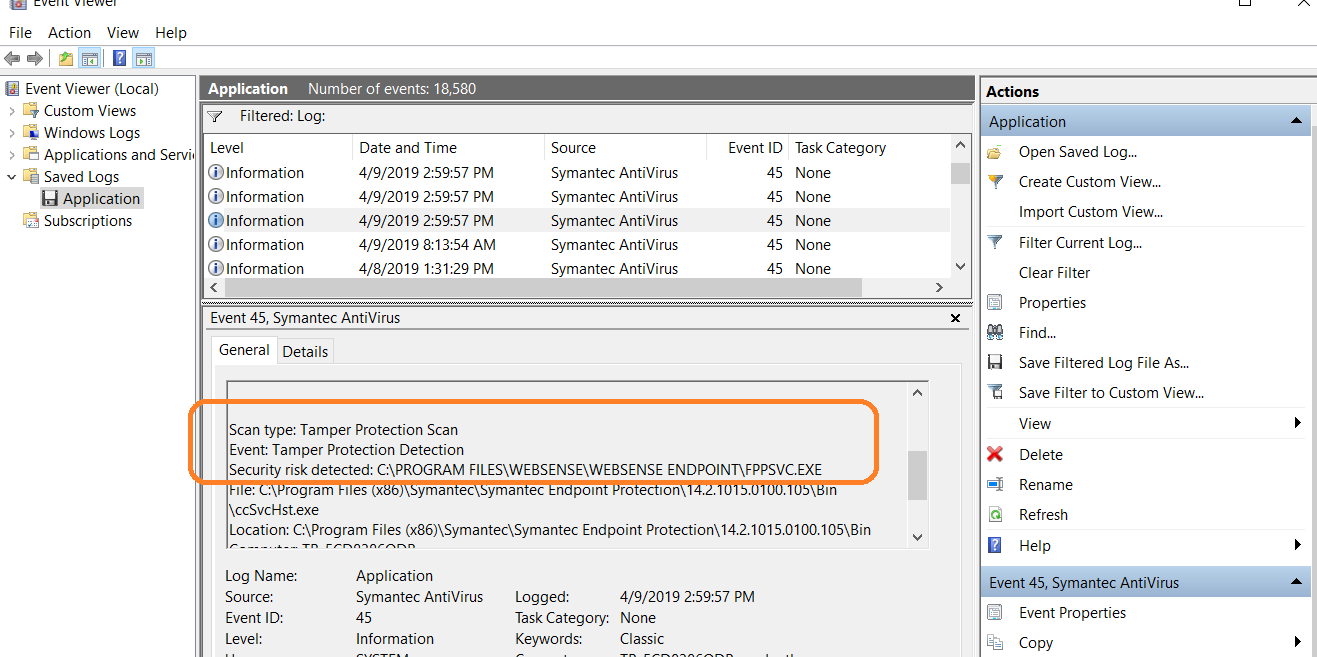
Task: Click the Save Filtered Log File As icon
Action: 994,362
